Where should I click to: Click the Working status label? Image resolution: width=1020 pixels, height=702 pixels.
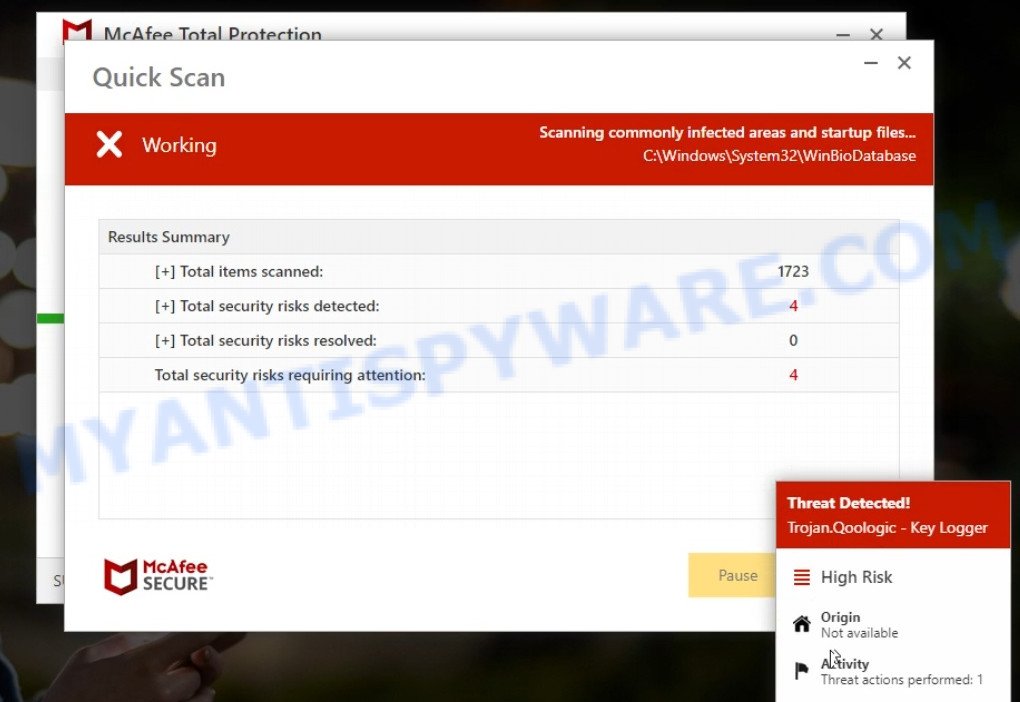click(x=179, y=145)
